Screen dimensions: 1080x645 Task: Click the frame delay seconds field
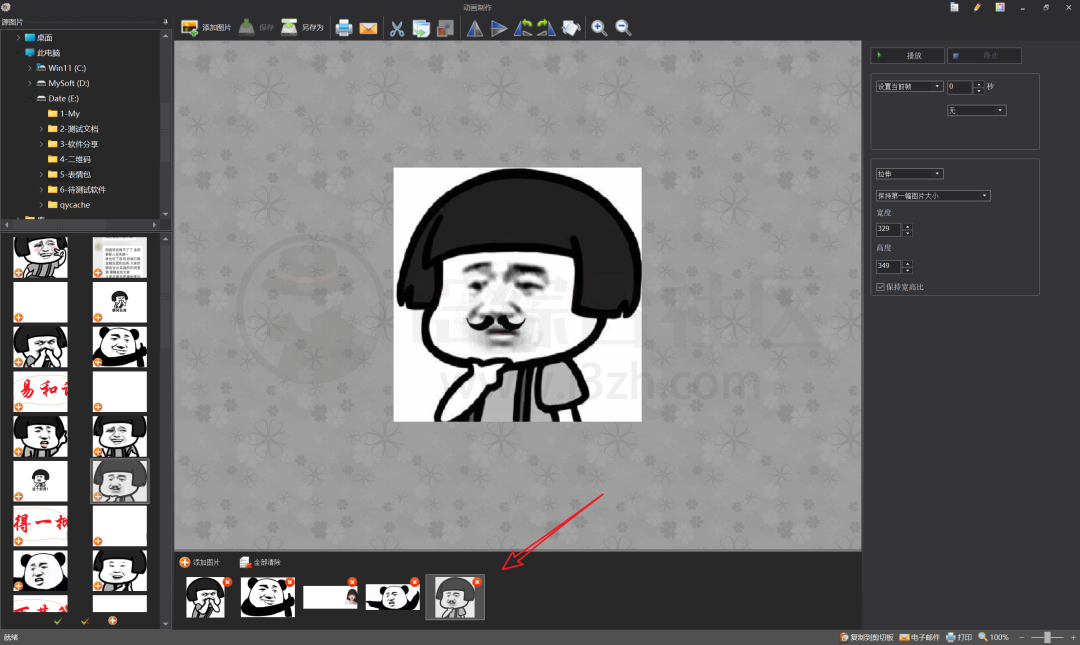pos(959,86)
